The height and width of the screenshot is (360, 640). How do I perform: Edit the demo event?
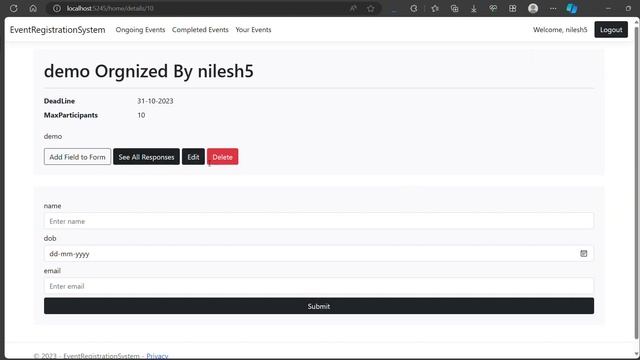pos(193,157)
